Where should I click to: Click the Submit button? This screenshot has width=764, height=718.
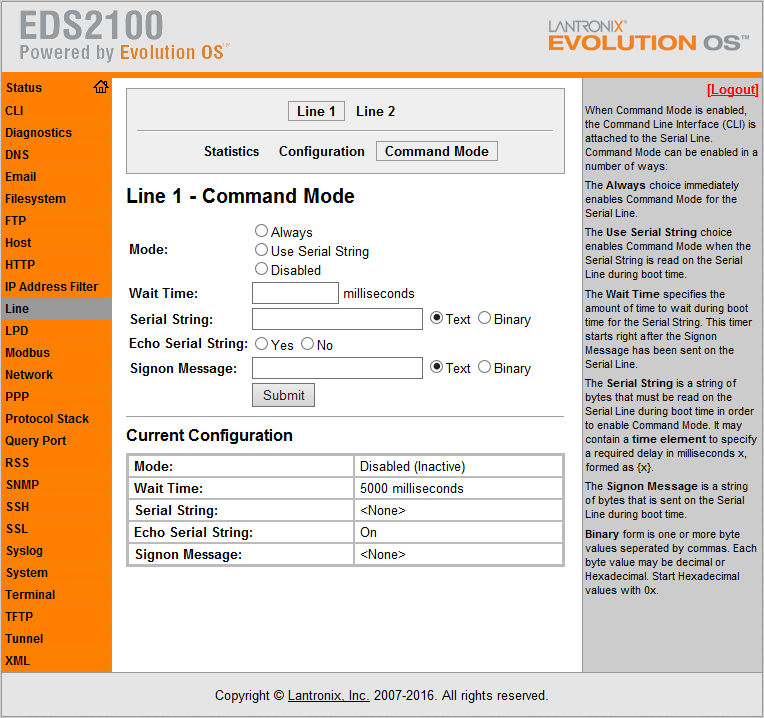point(283,395)
